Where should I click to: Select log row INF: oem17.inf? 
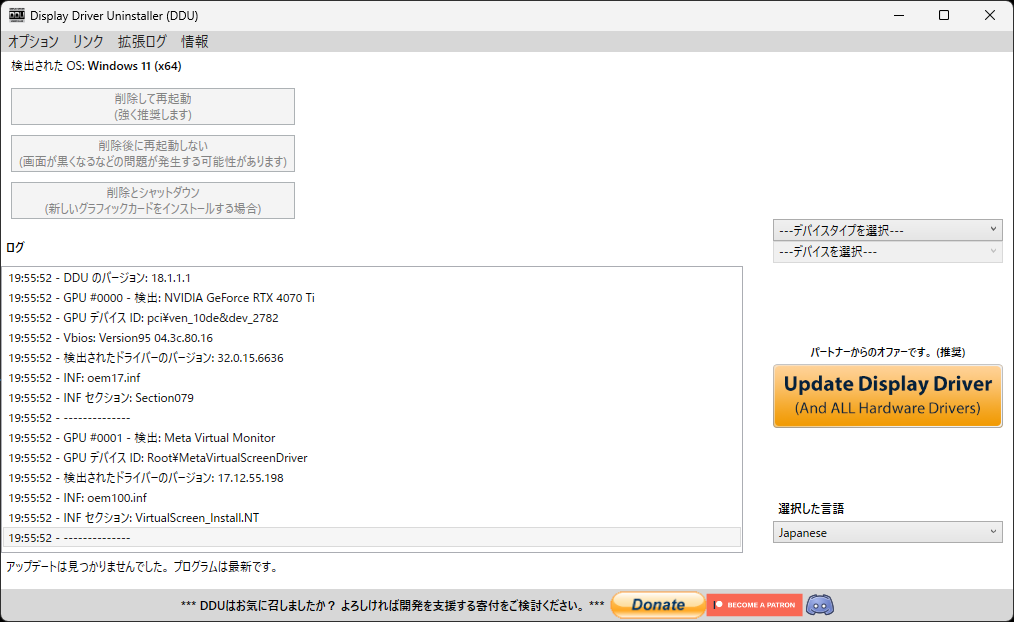372,378
